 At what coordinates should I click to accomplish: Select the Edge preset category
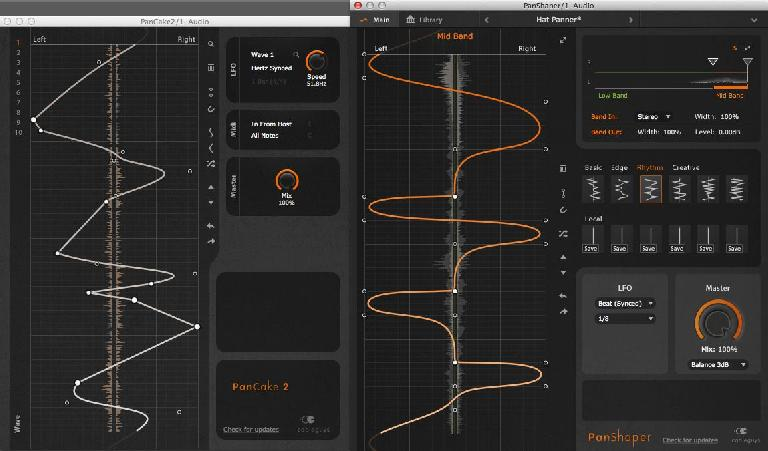[620, 167]
